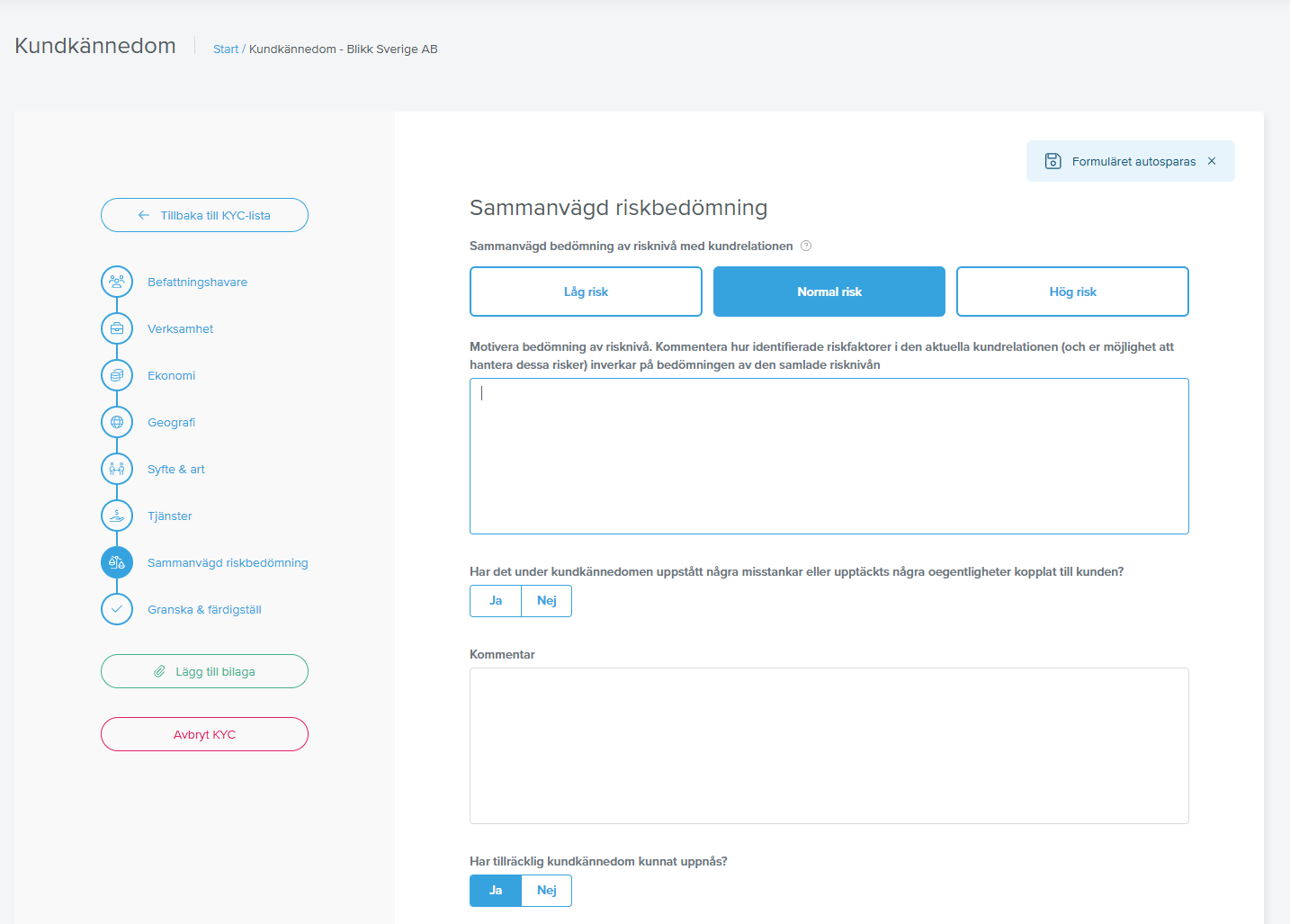Click the Kundkännedom page title
The image size is (1290, 924).
[95, 46]
